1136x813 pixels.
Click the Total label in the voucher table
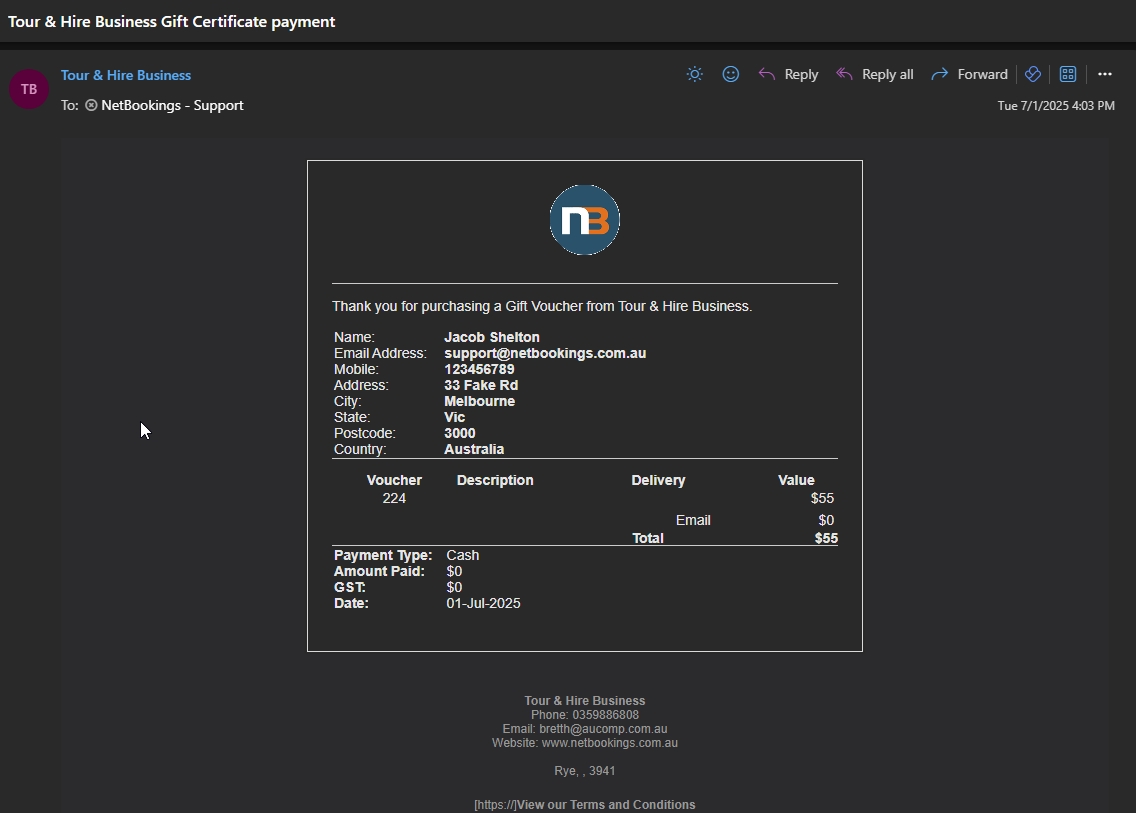pyautogui.click(x=648, y=538)
